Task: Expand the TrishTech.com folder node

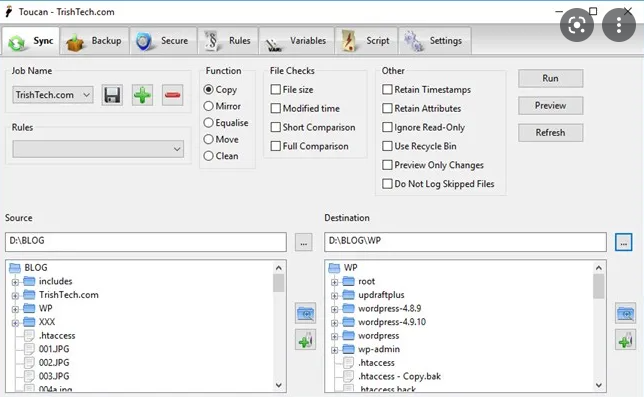Action: coord(15,296)
